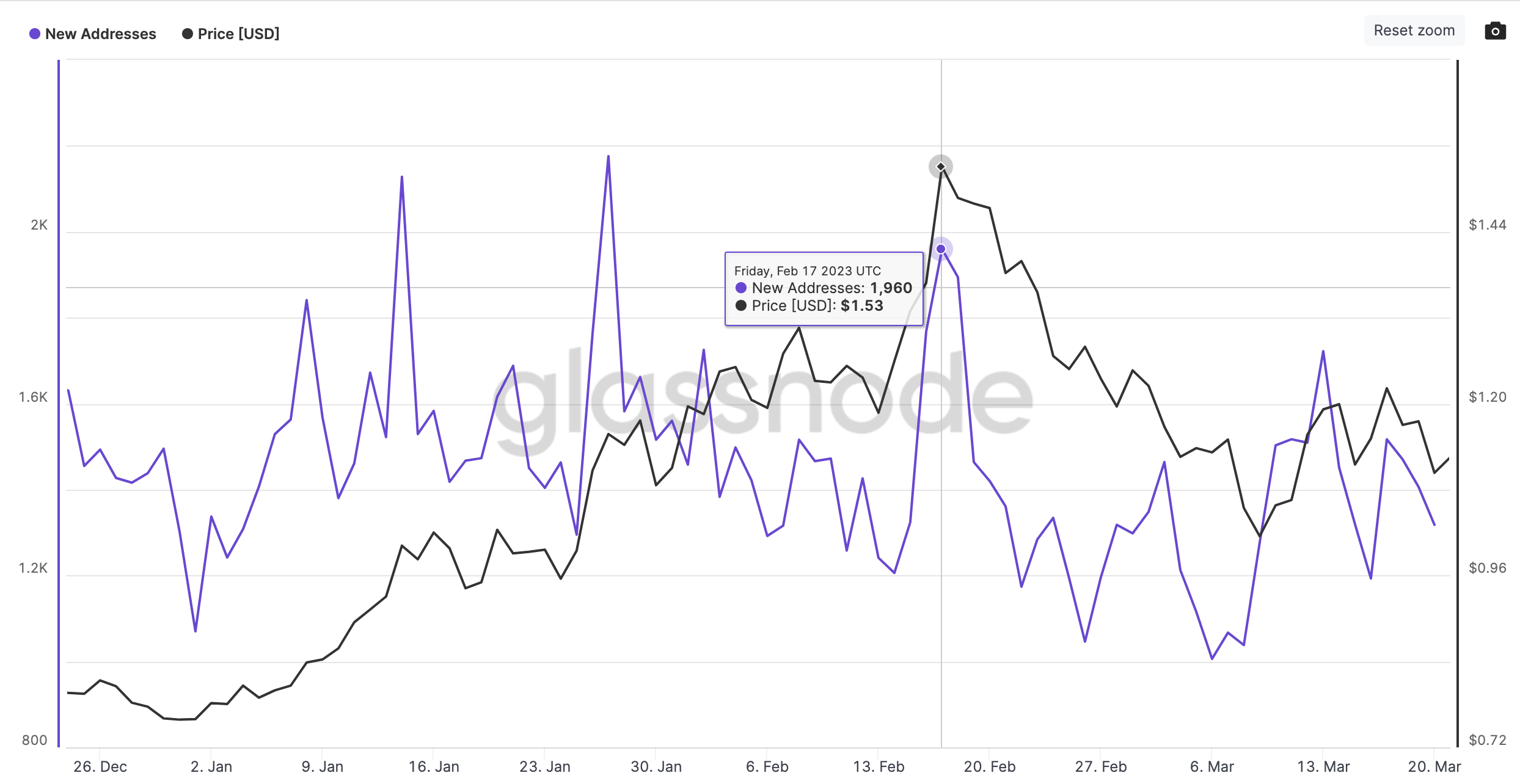
Task: Click the purple New Addresses legend dot
Action: [x=35, y=34]
